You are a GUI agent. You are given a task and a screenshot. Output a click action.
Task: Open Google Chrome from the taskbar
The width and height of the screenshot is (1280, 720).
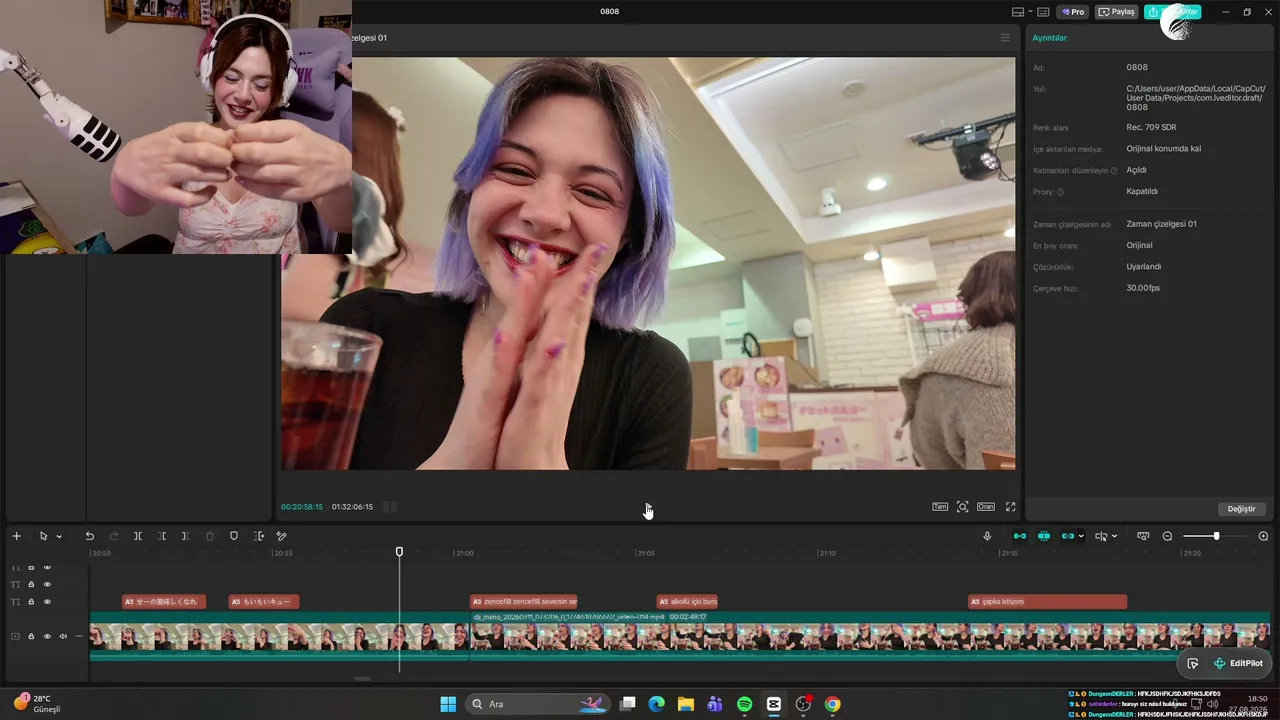coord(832,704)
